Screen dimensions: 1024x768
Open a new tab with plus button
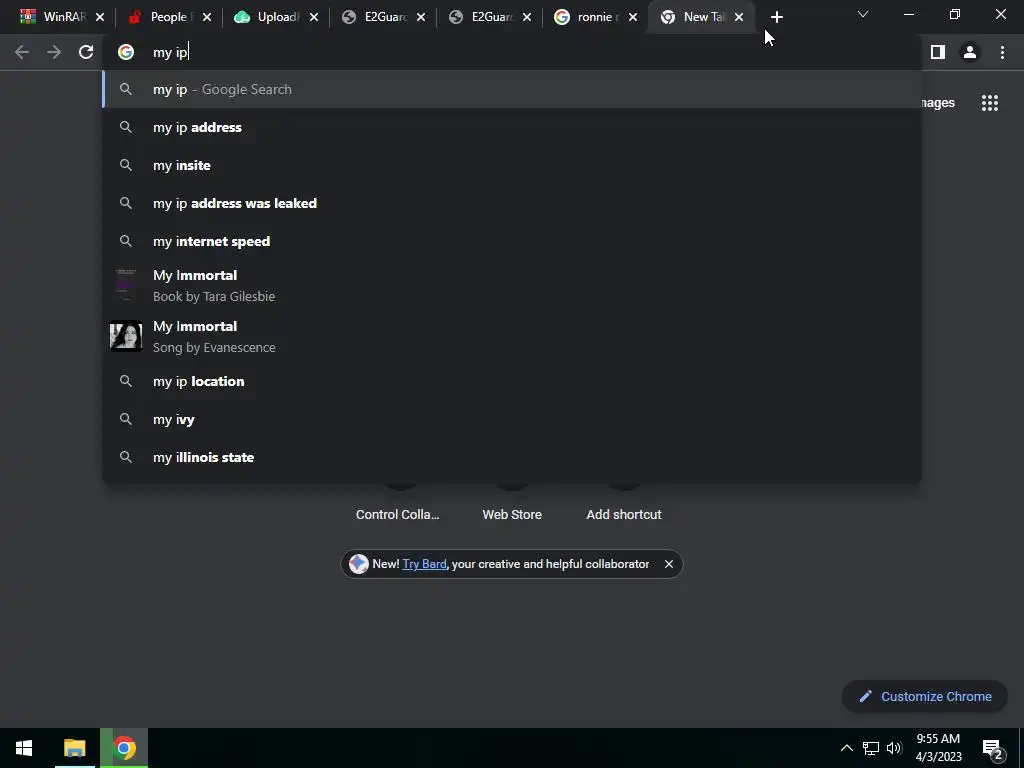coord(776,17)
